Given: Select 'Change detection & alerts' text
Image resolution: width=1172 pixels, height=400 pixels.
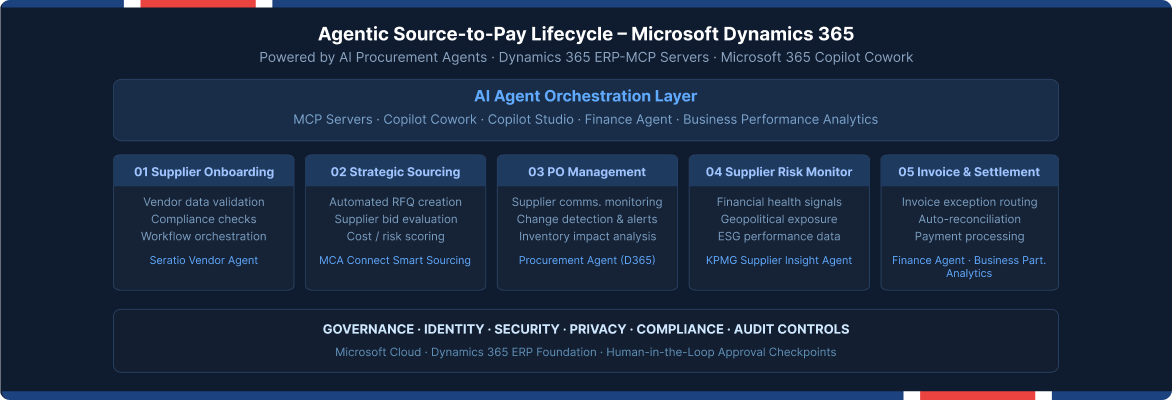Looking at the screenshot, I should point(587,219).
